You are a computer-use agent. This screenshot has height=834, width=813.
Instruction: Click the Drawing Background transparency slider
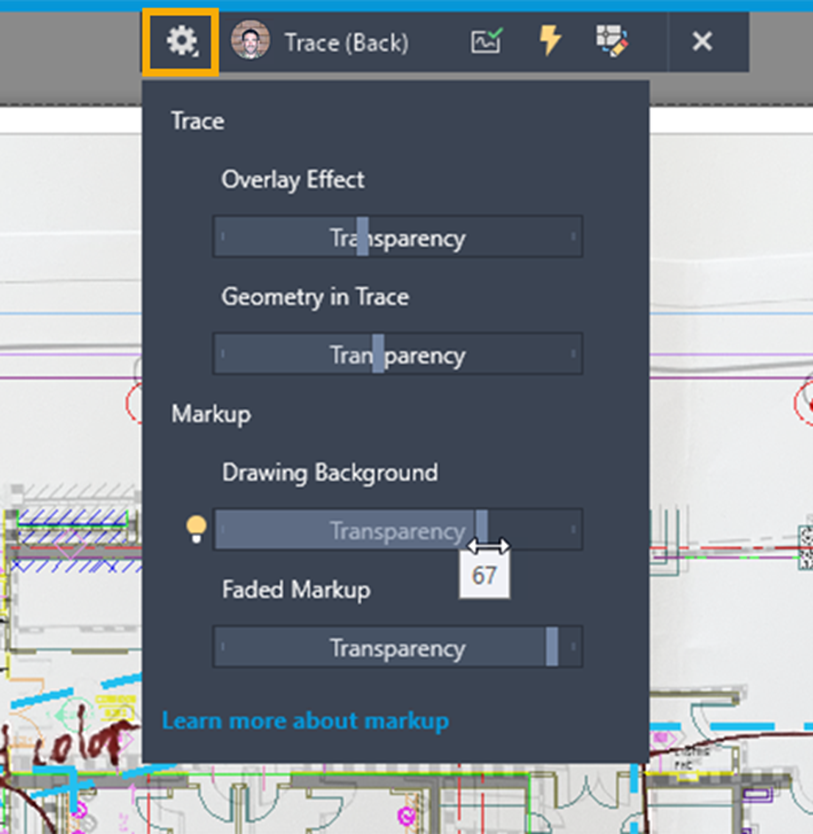398,530
